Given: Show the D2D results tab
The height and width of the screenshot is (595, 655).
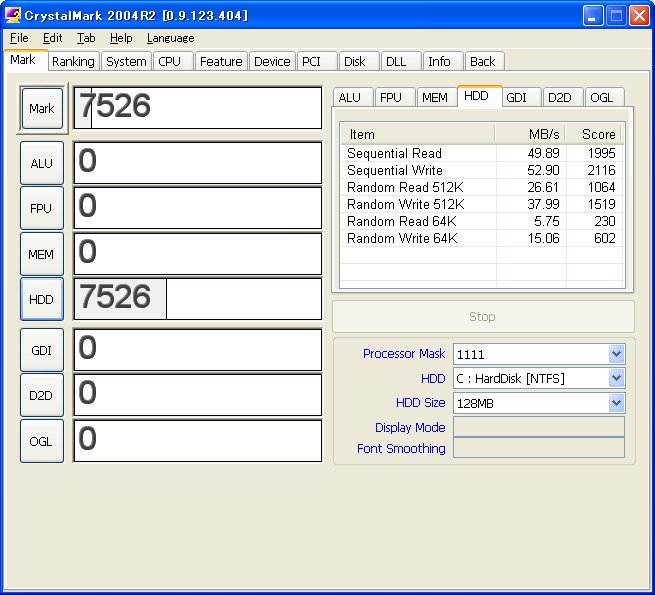Looking at the screenshot, I should click(563, 97).
